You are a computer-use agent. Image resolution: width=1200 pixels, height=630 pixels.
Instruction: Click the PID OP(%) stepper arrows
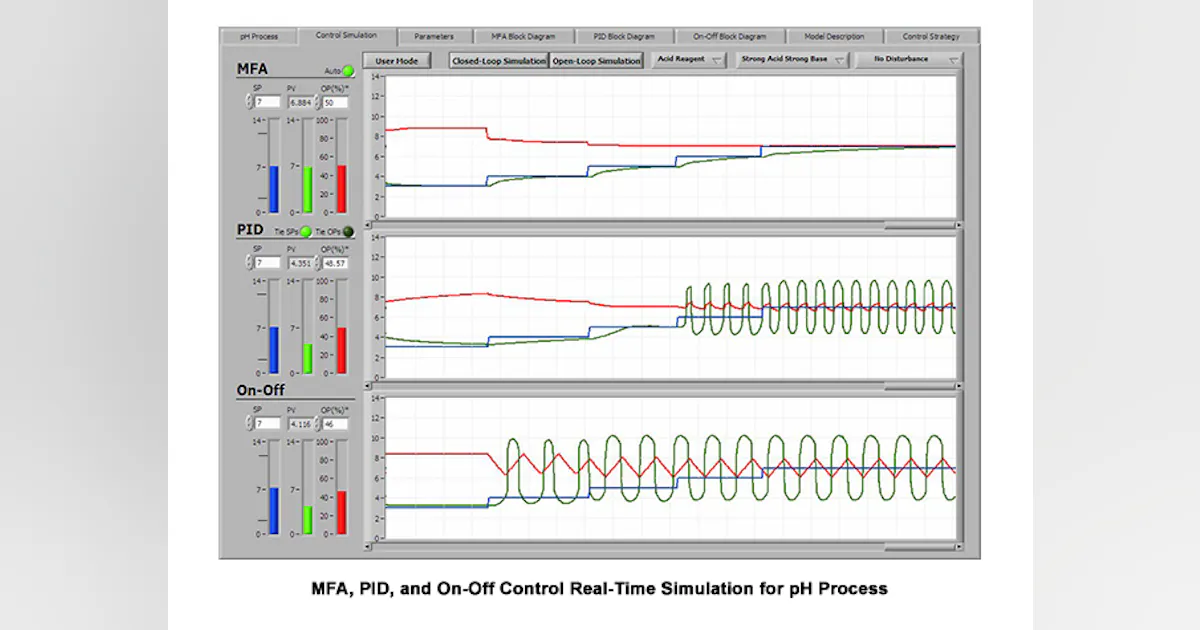coord(319,263)
